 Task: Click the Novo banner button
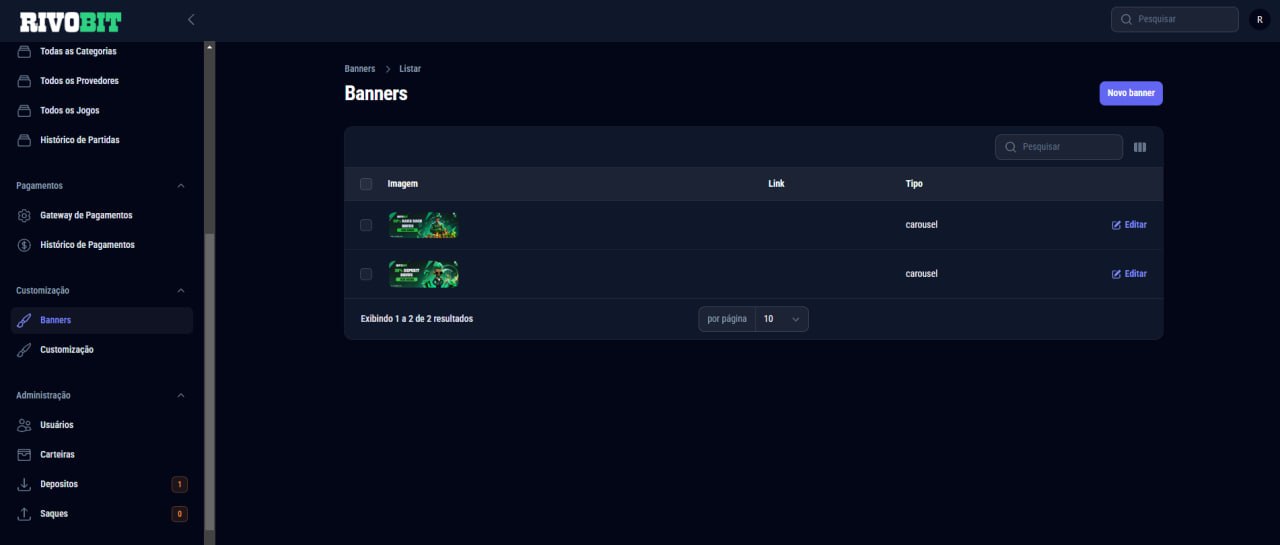click(x=1131, y=93)
